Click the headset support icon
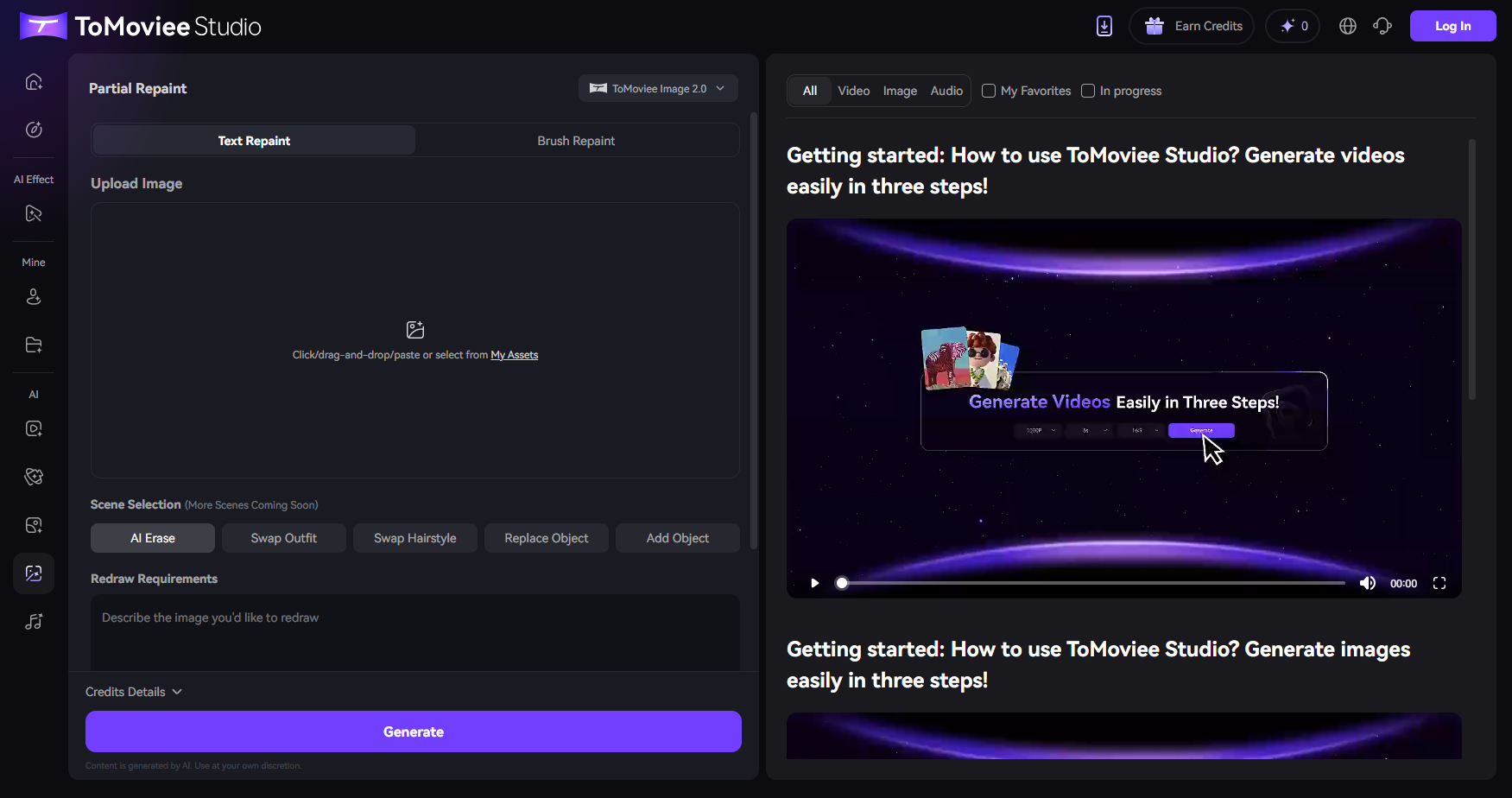 1382,26
